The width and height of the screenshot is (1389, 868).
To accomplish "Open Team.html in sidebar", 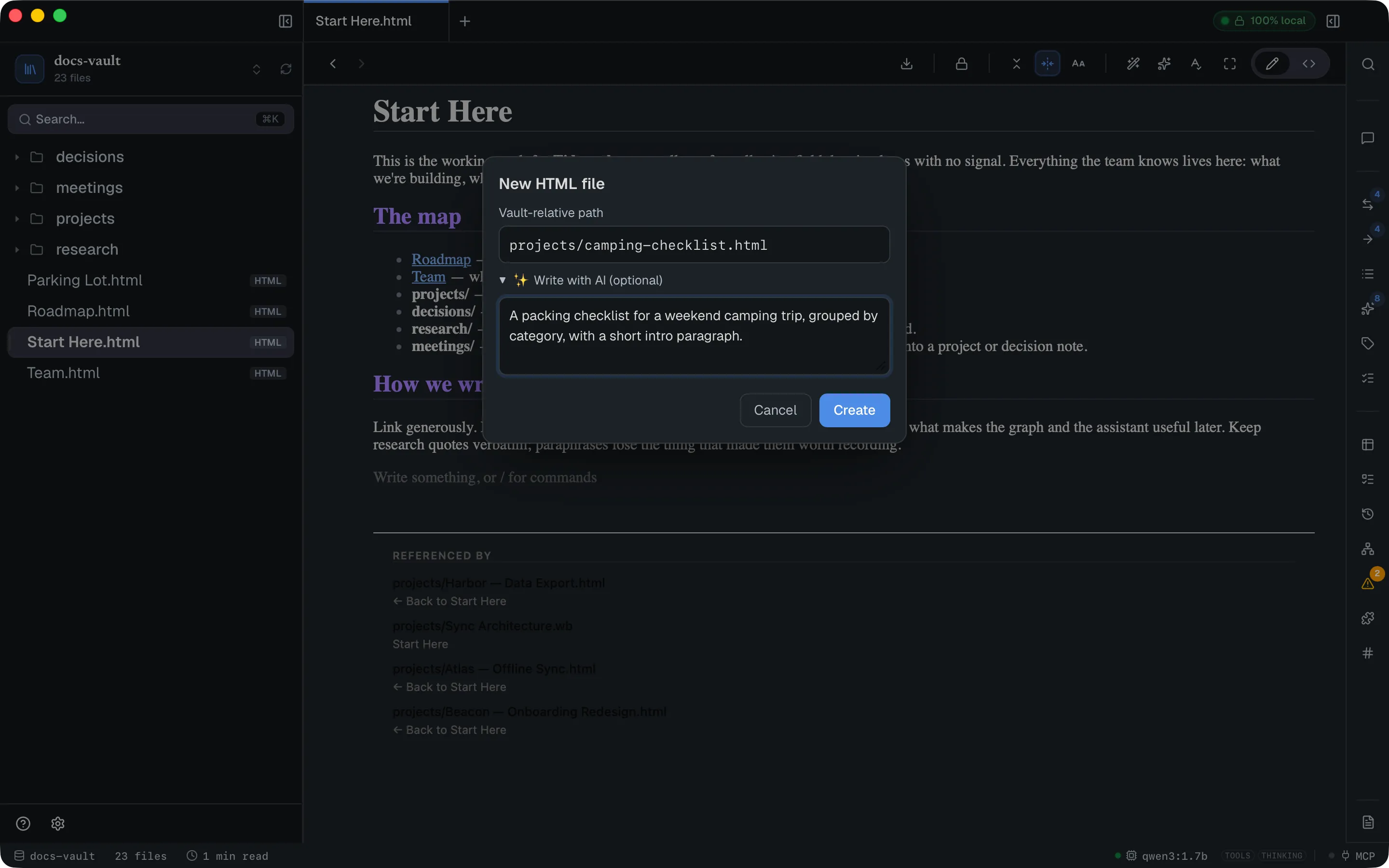I will (x=150, y=373).
